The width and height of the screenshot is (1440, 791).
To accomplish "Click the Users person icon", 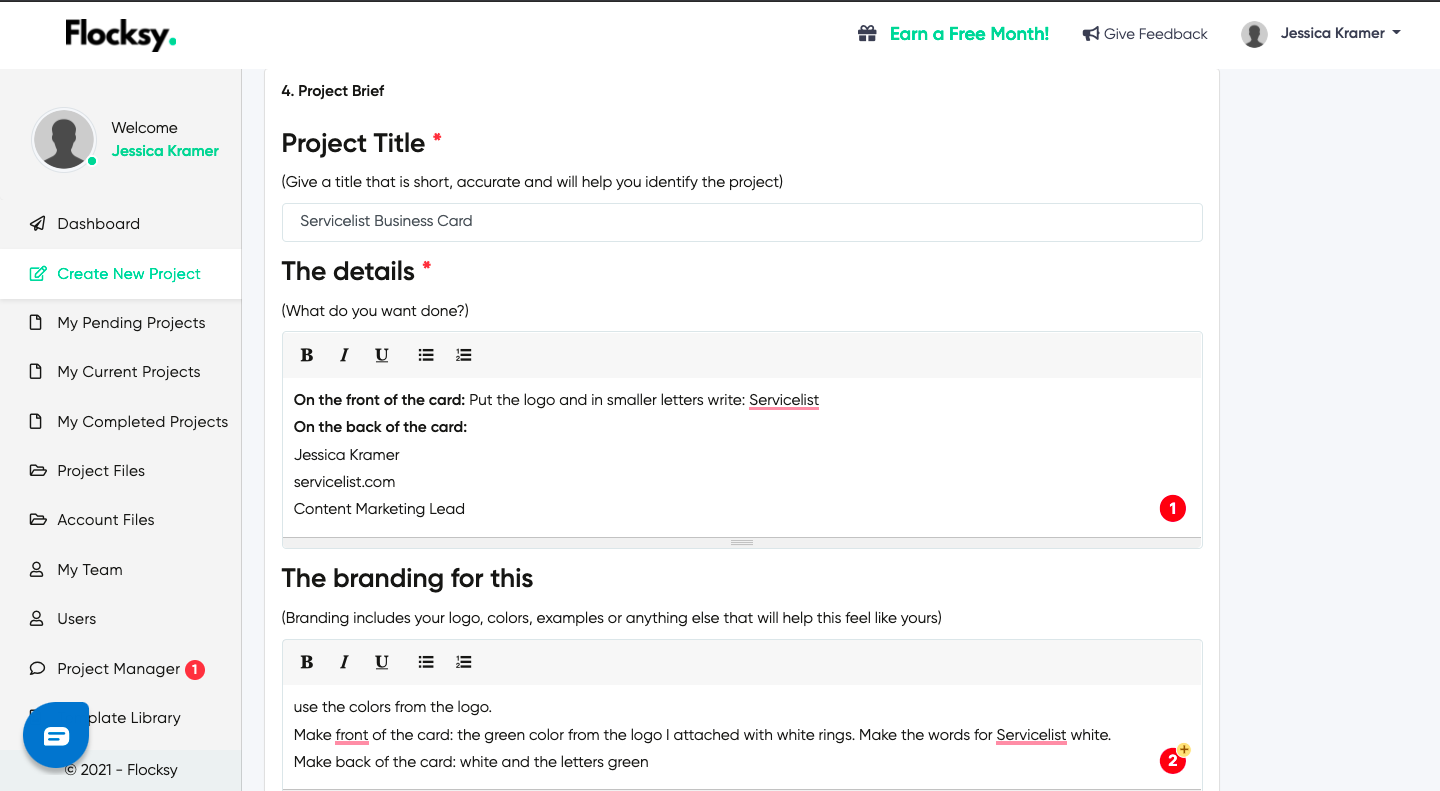I will pyautogui.click(x=36, y=619).
